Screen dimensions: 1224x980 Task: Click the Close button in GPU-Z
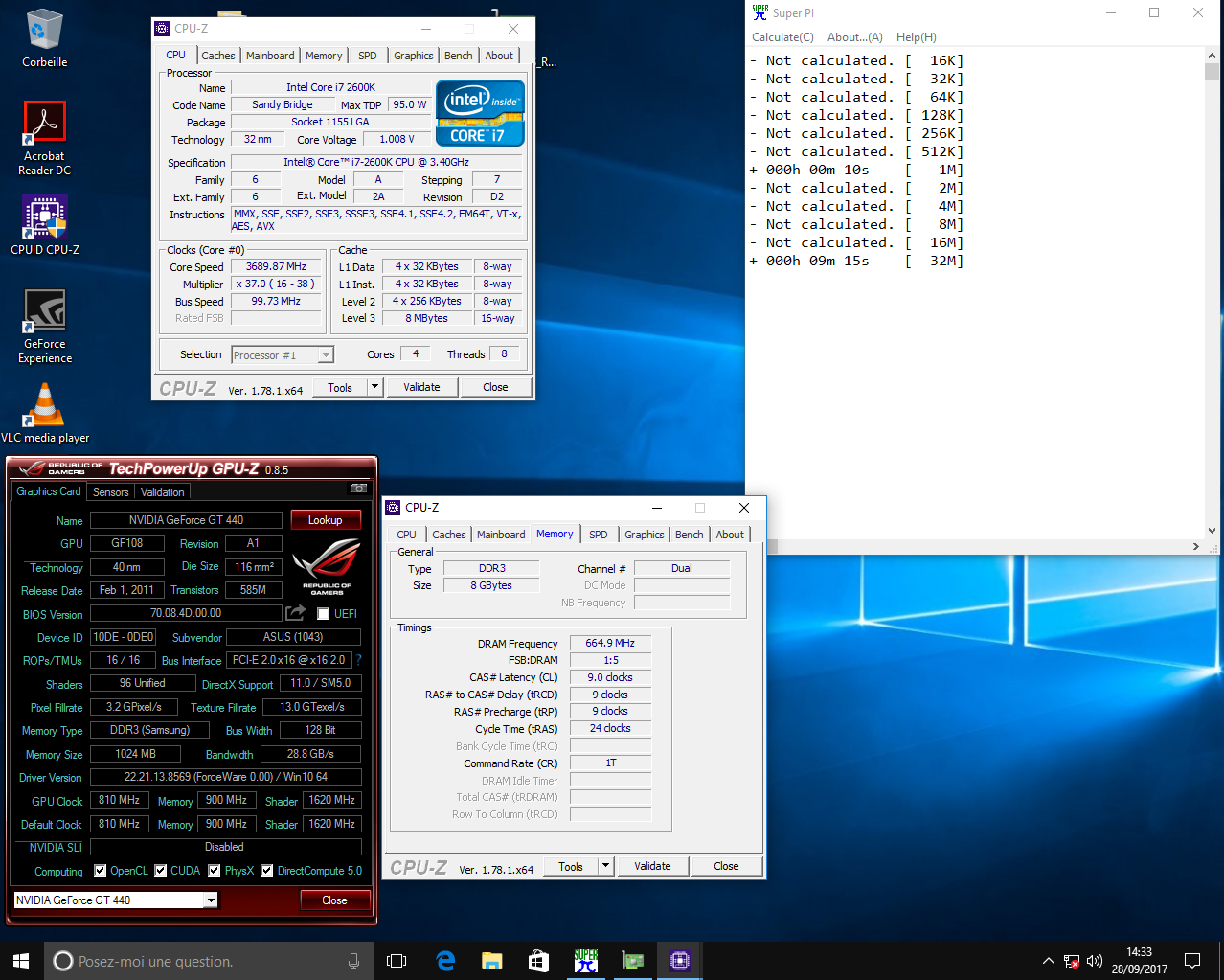tap(334, 900)
